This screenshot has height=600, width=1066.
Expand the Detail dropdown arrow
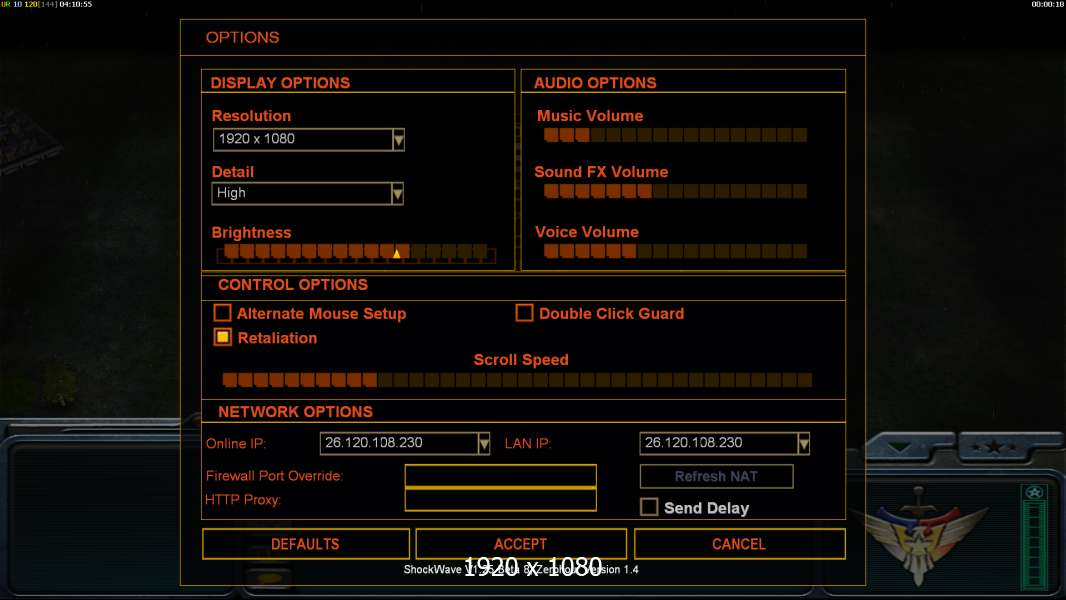(398, 194)
